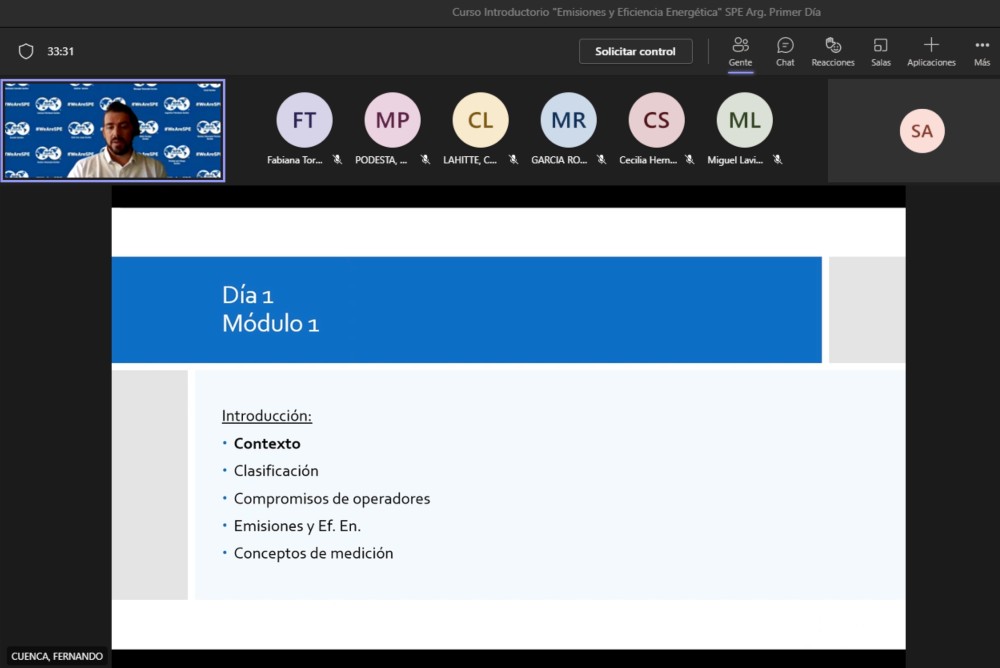Click the SA participant tile
Screen dimensions: 1000x668
coord(921,131)
